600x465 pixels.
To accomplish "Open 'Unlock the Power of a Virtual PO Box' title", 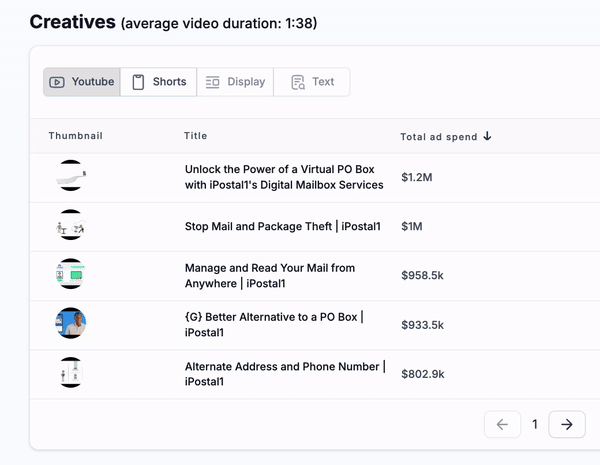I will tap(284, 177).
